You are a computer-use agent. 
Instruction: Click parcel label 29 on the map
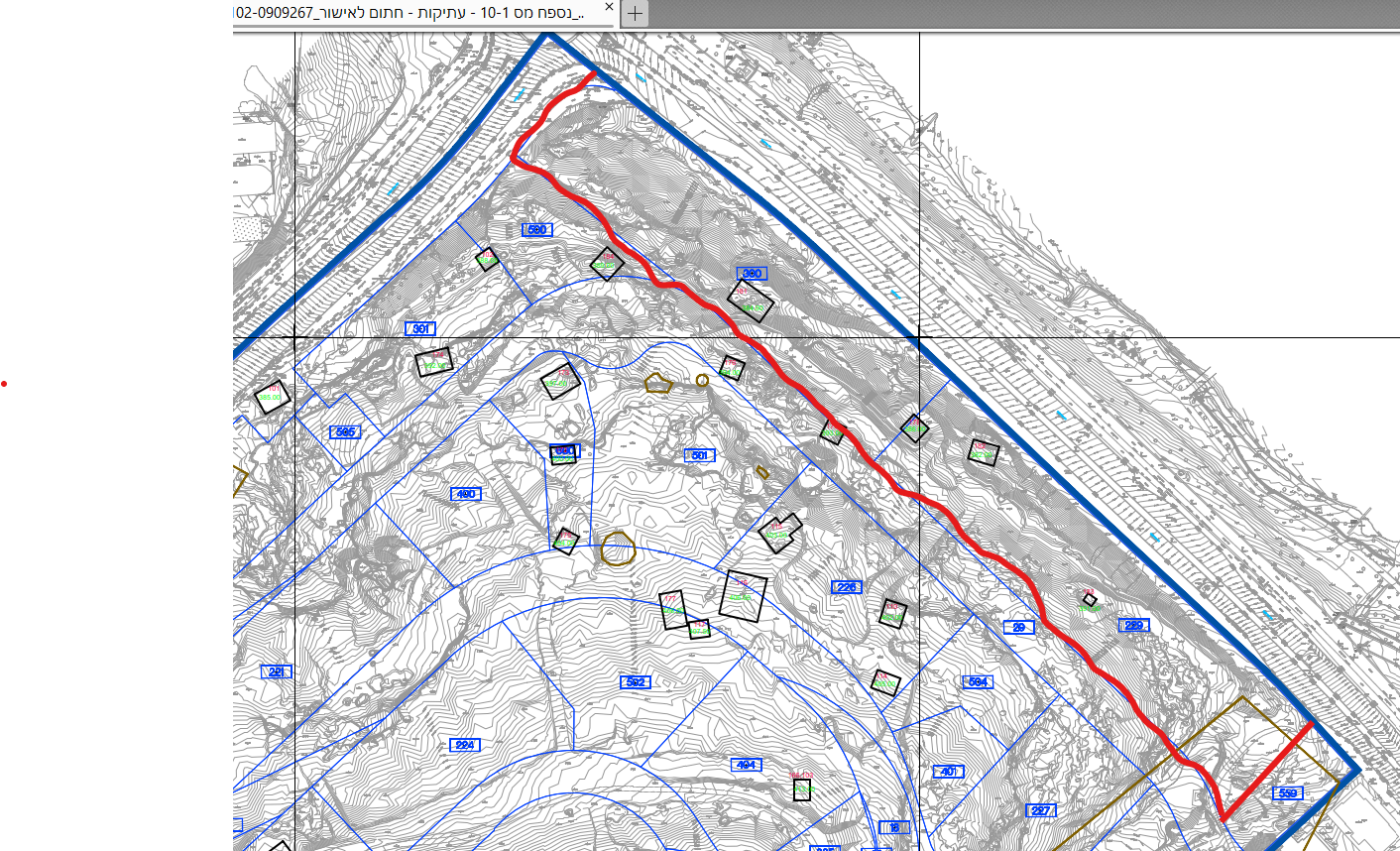pos(1018,628)
